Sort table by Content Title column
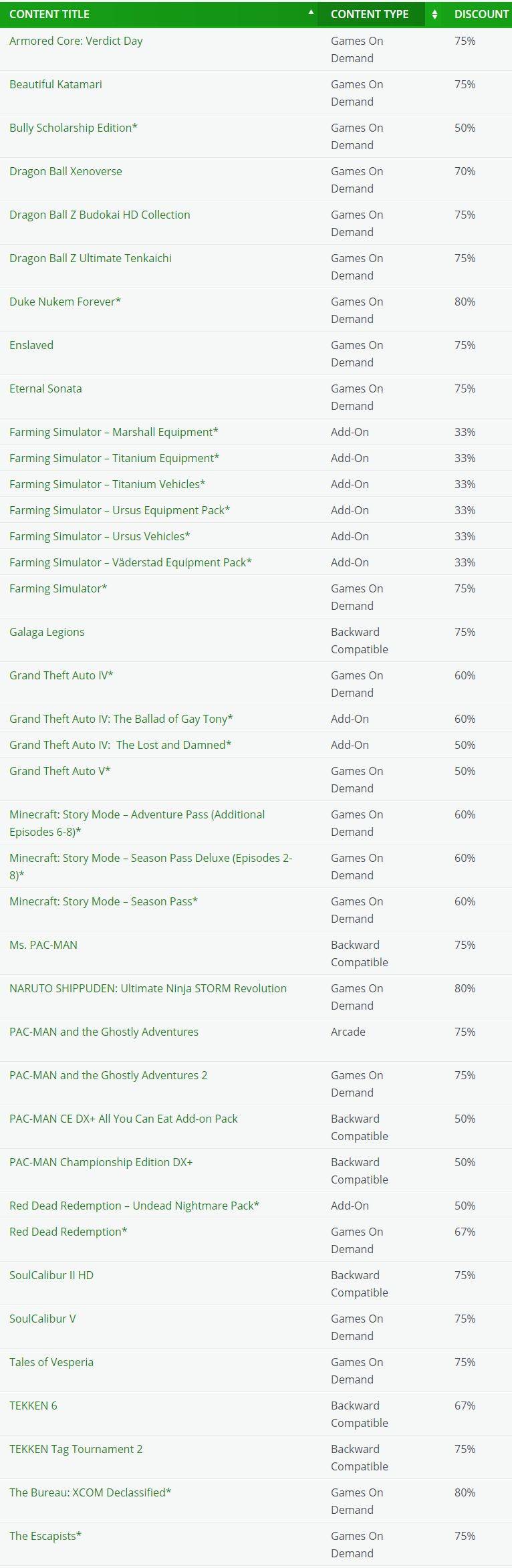The image size is (512, 1568). click(x=49, y=14)
